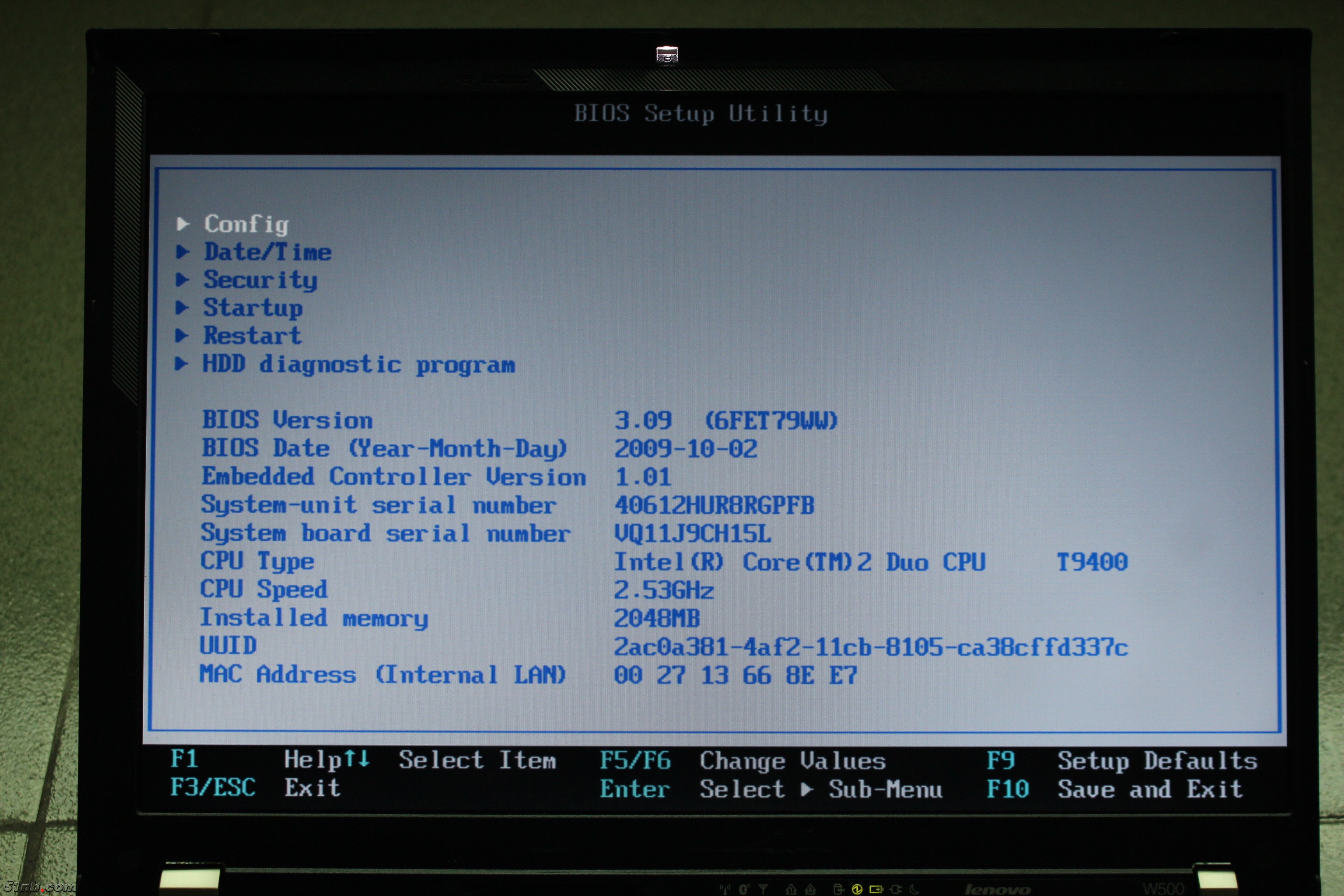1344x896 pixels.
Task: Click installed memory value 2048MB
Action: click(657, 618)
